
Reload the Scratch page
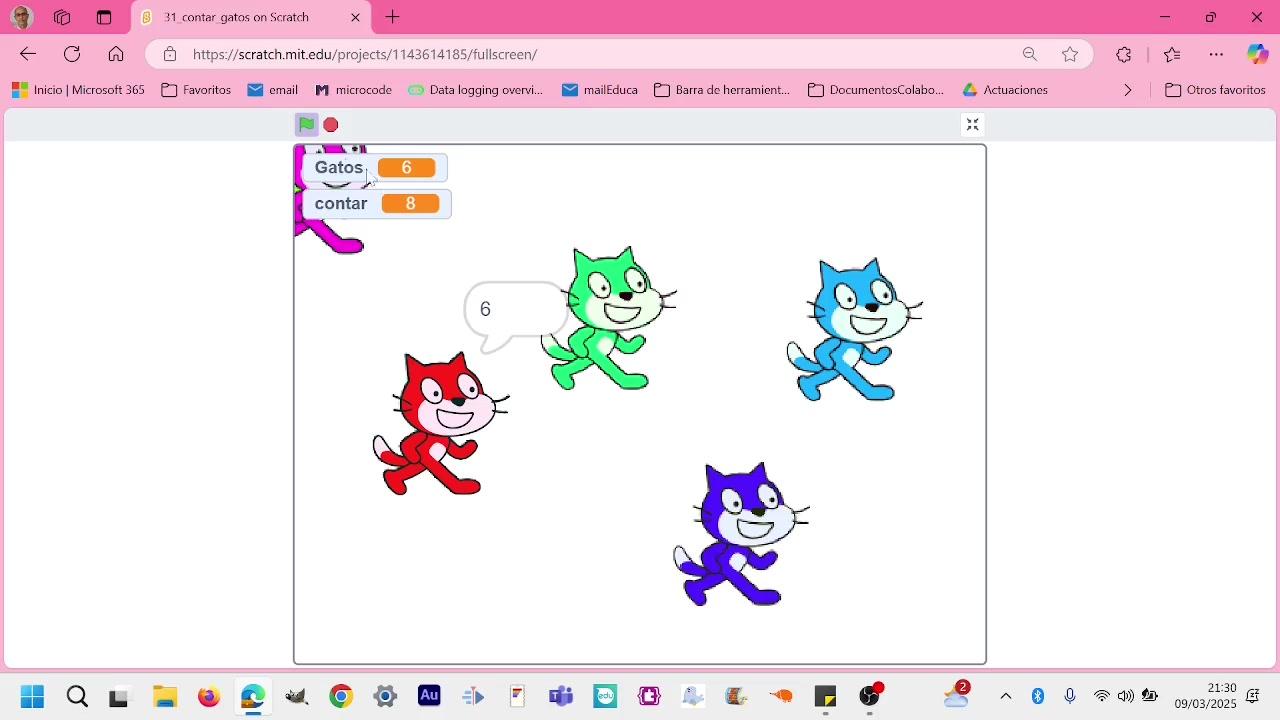pos(72,54)
